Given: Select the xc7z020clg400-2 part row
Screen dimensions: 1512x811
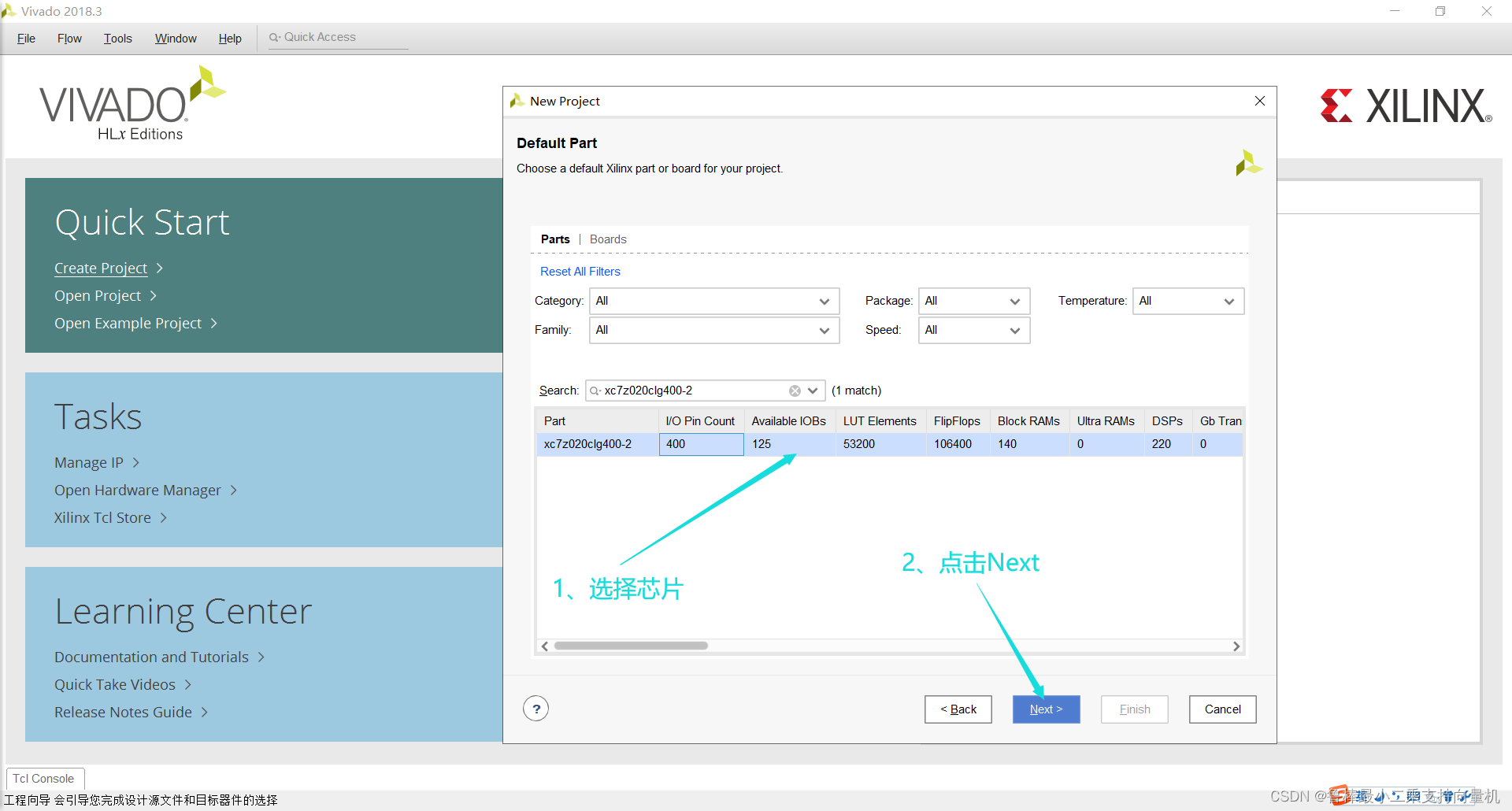Looking at the screenshot, I should click(890, 444).
